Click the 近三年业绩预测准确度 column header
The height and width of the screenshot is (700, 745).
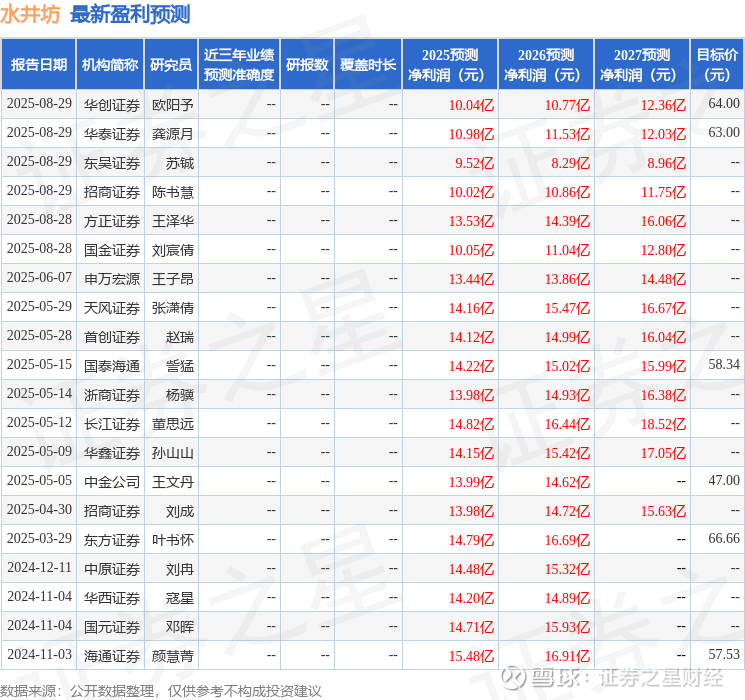coord(239,65)
